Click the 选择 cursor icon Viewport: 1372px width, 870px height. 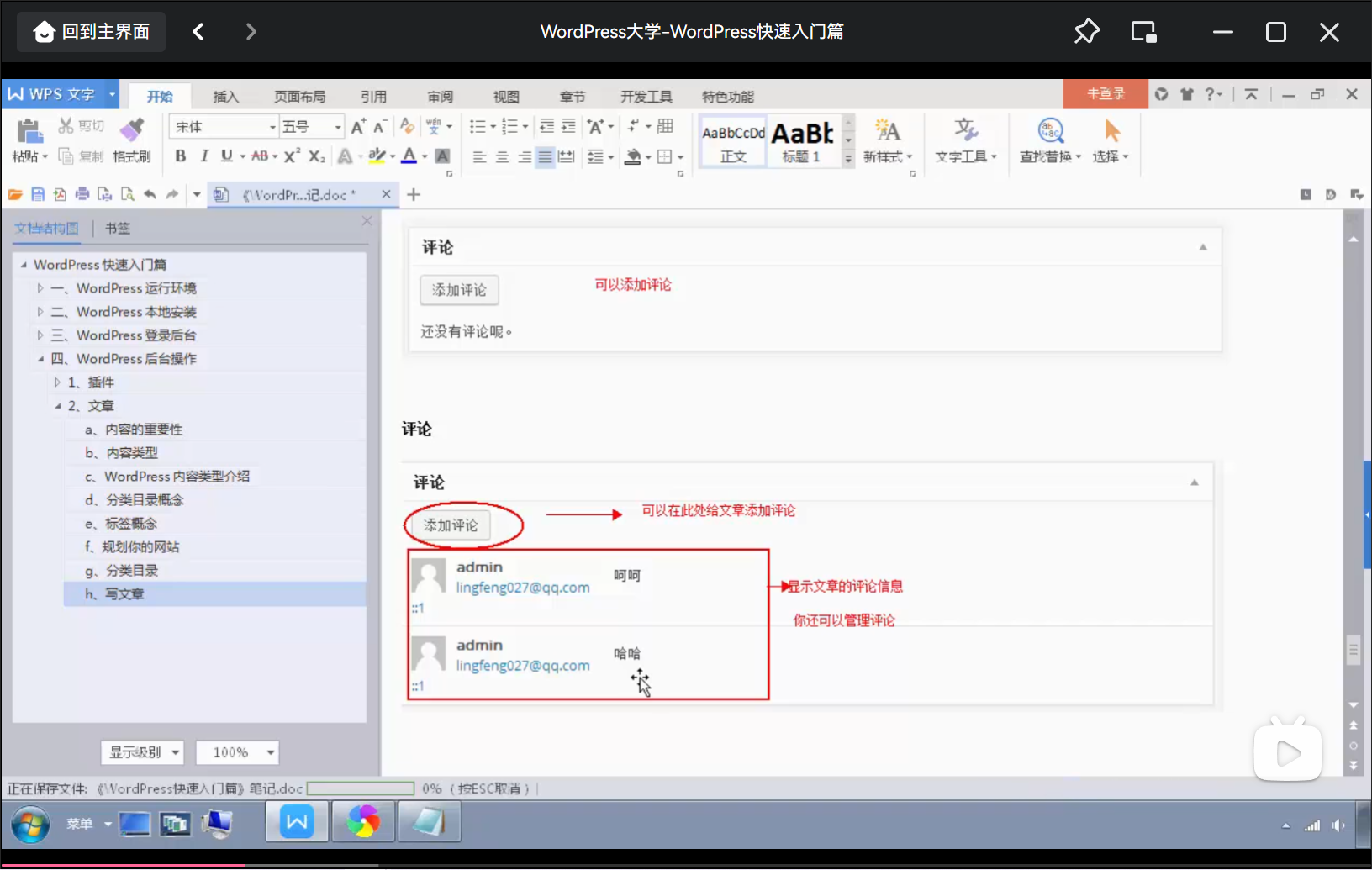1111,130
